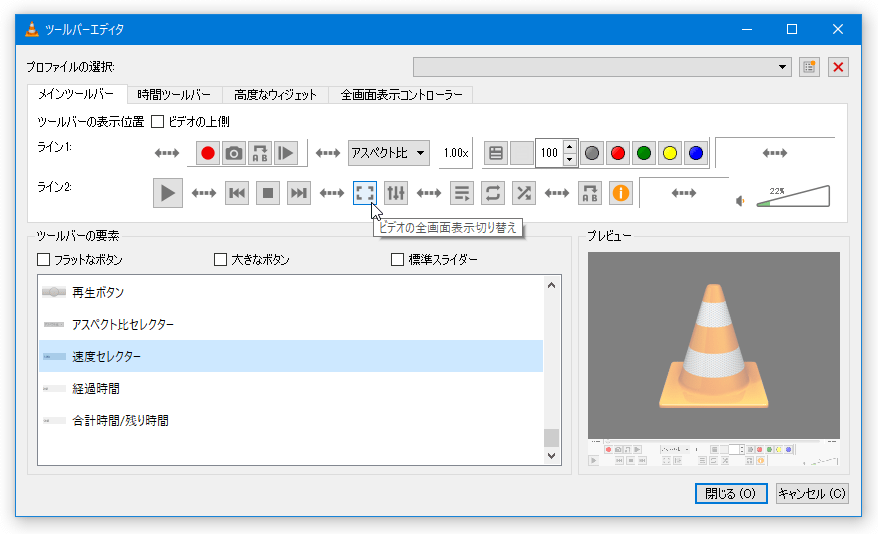878x534 pixels.
Task: Click the loop repeat icon
Action: point(493,193)
